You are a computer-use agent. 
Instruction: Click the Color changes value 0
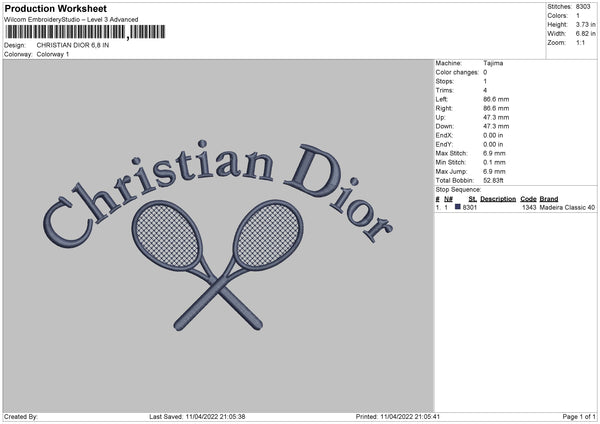point(485,72)
